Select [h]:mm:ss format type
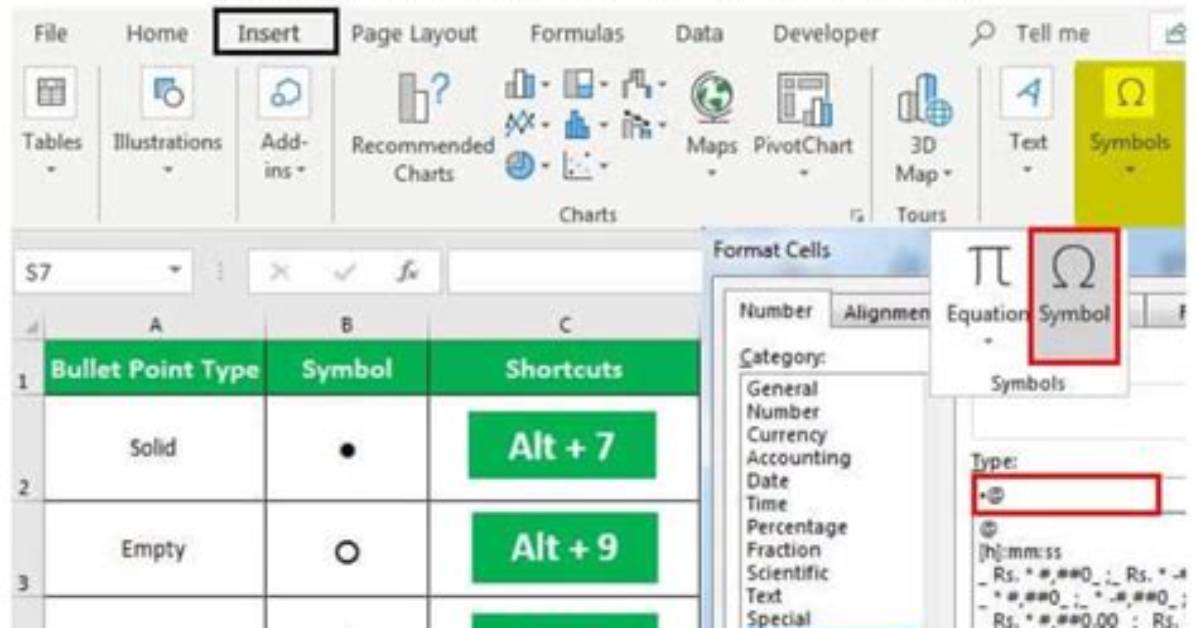 (x=1020, y=551)
